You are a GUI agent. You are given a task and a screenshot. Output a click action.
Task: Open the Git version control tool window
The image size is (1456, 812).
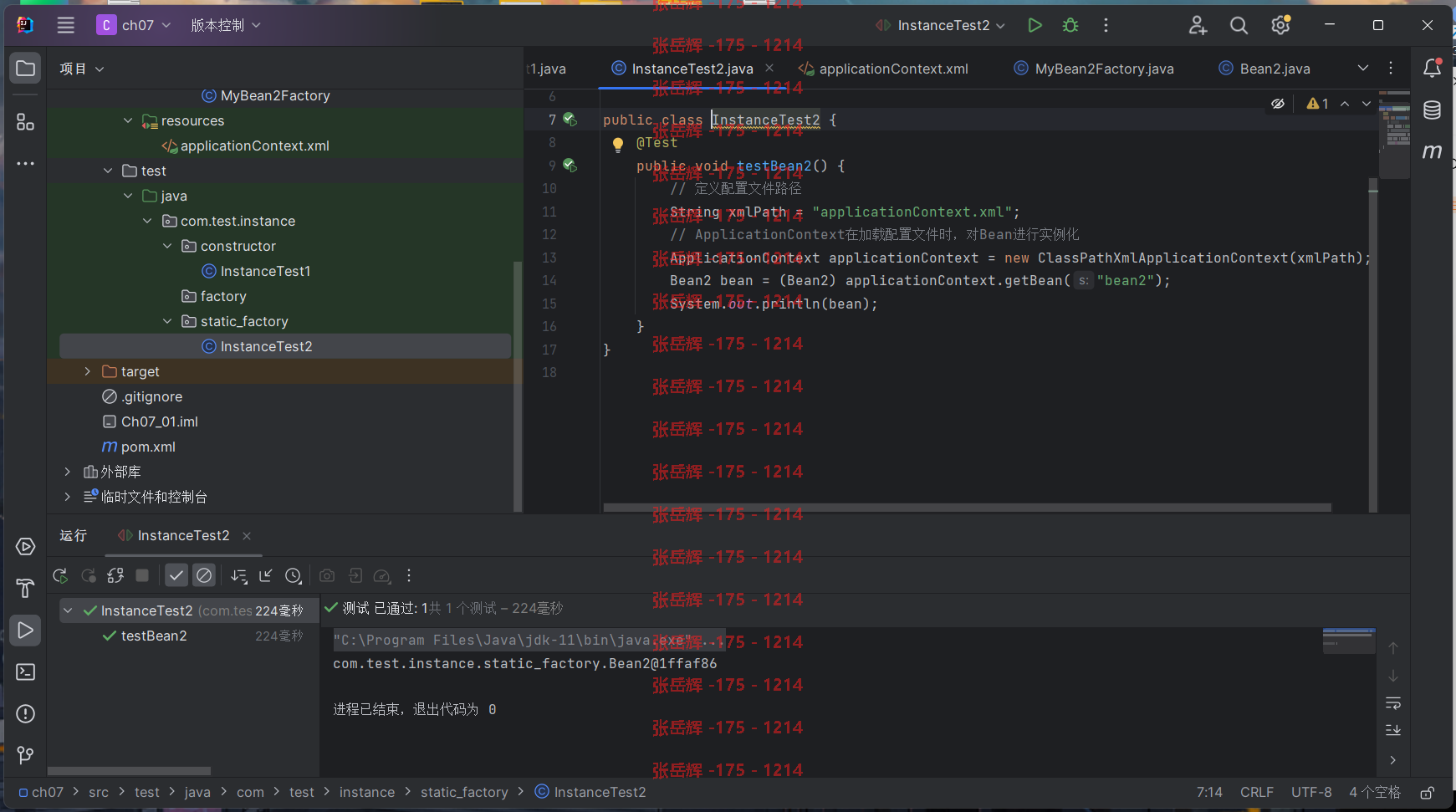tap(25, 755)
